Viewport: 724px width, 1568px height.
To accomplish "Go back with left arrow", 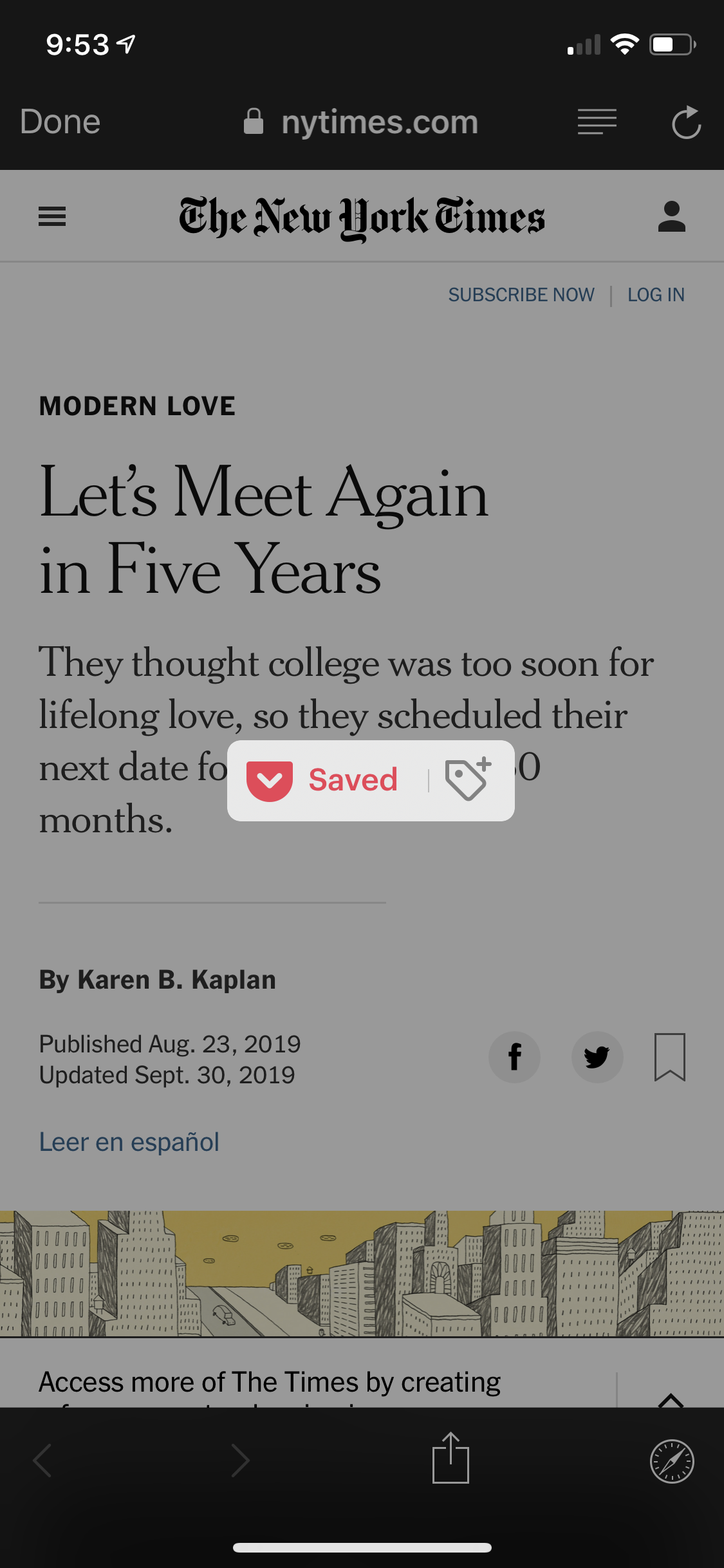I will (42, 1460).
